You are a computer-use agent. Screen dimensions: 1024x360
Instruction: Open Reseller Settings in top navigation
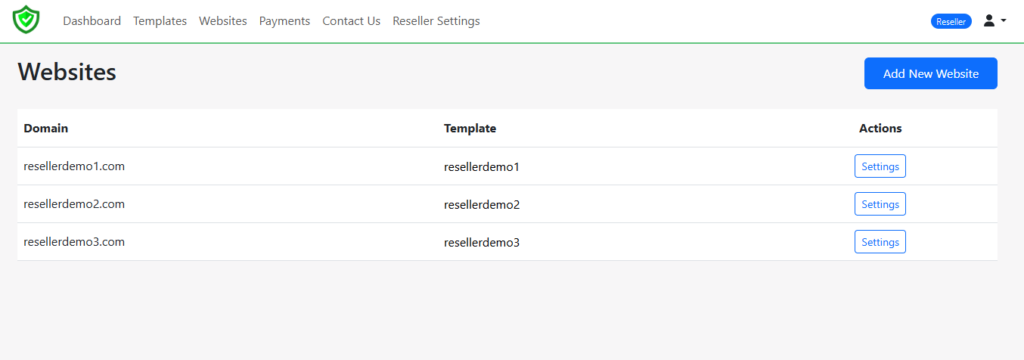(x=436, y=21)
